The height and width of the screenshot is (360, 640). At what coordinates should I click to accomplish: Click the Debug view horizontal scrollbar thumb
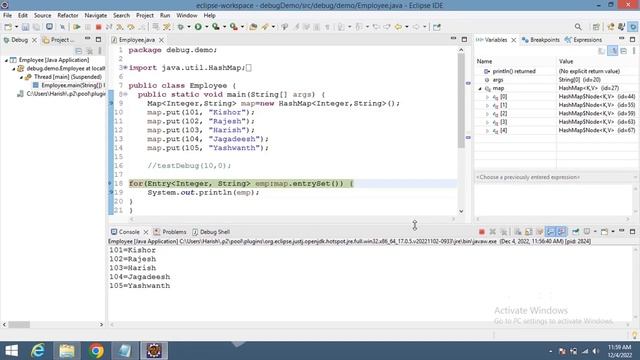(x=19, y=324)
